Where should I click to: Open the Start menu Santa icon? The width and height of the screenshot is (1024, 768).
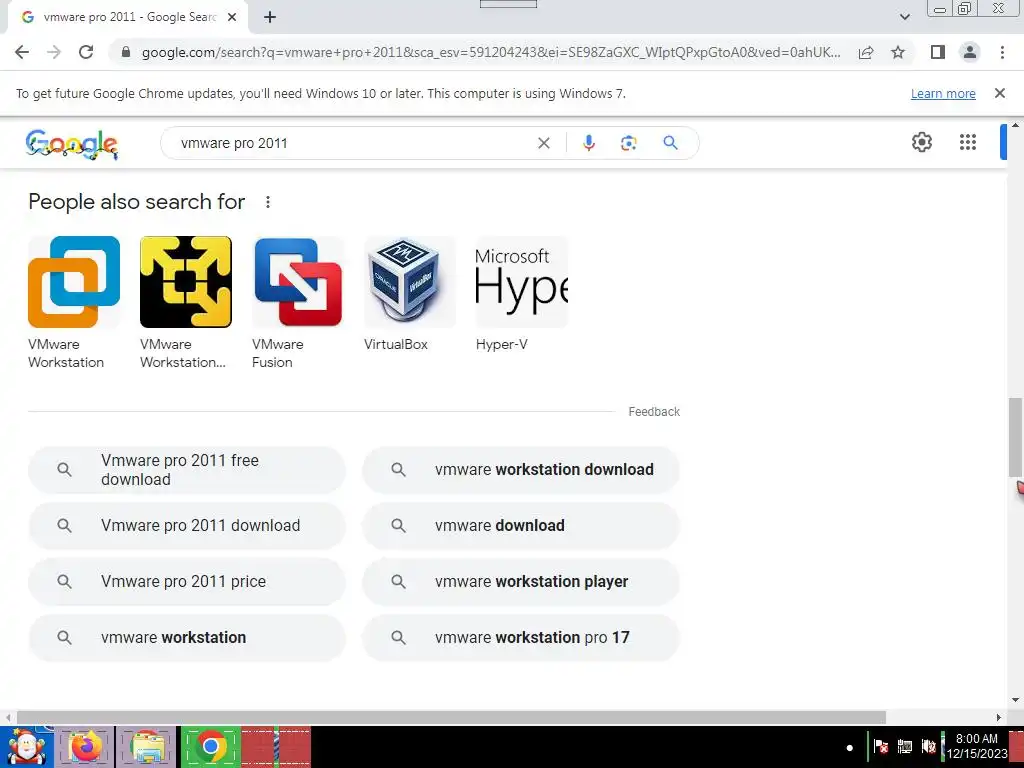point(27,746)
